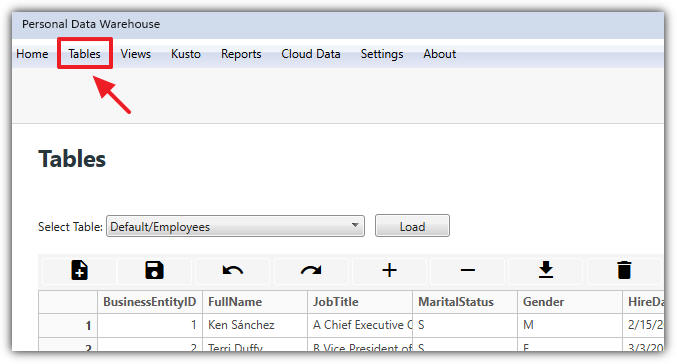Open the Select Table dropdown arrow
The height and width of the screenshot is (364, 677).
pyautogui.click(x=355, y=225)
